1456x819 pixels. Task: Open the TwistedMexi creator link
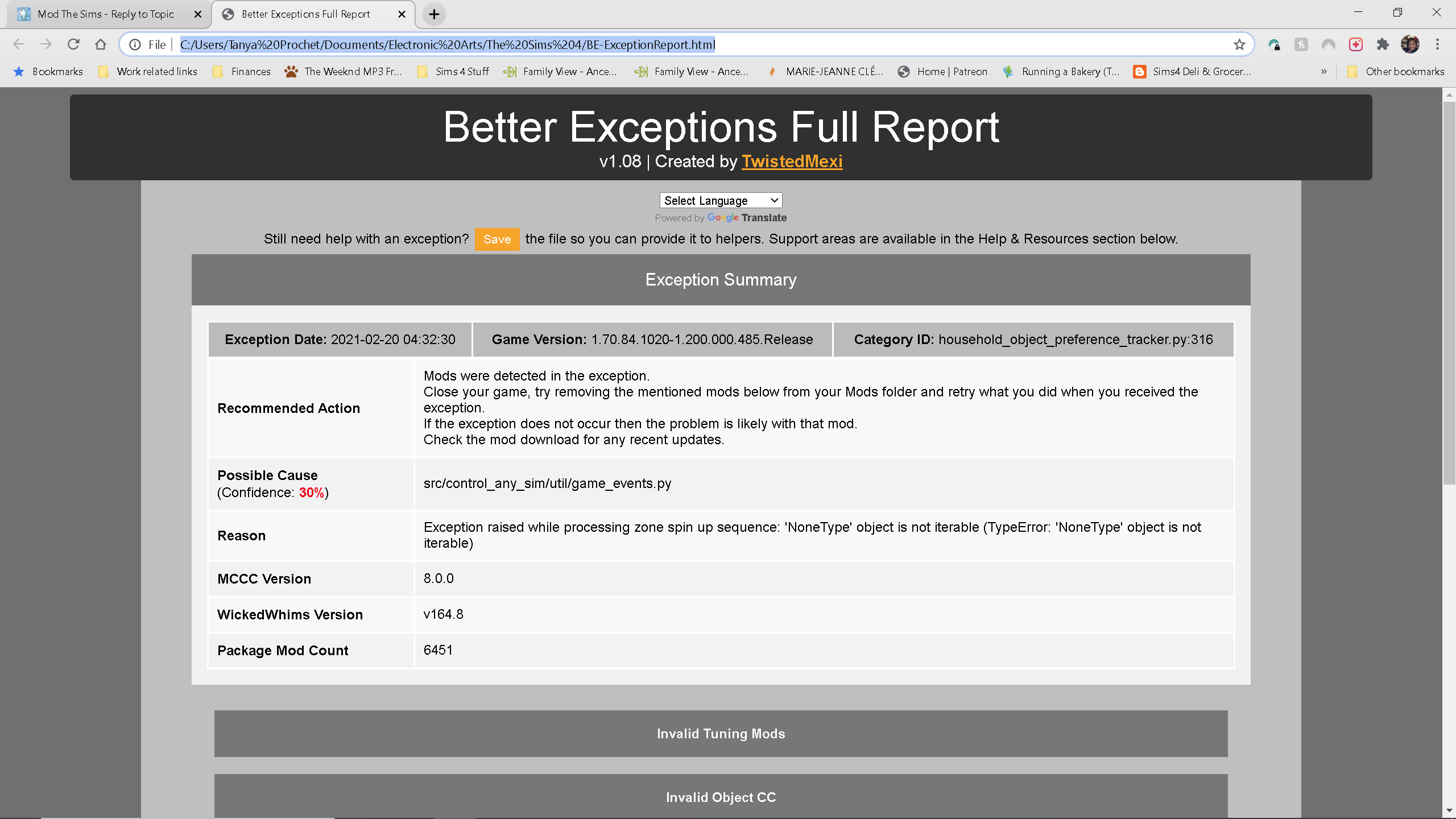(792, 162)
